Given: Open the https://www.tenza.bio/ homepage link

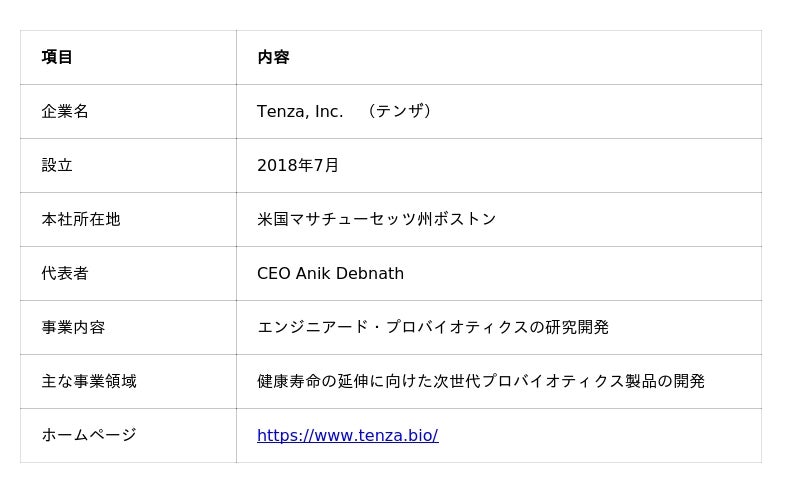Looking at the screenshot, I should coord(347,435).
